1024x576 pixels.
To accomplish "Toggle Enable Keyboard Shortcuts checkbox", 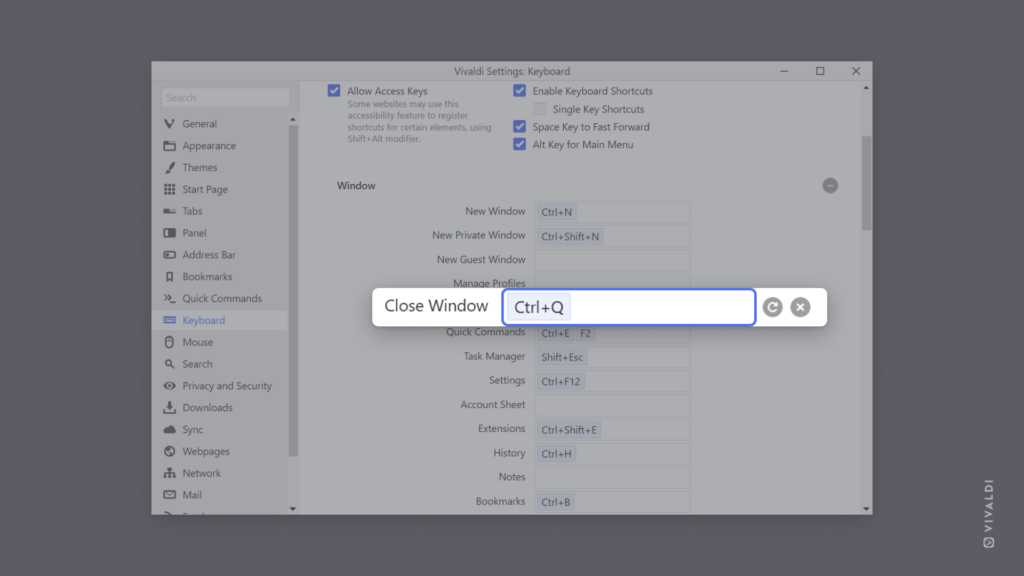I will tap(519, 91).
